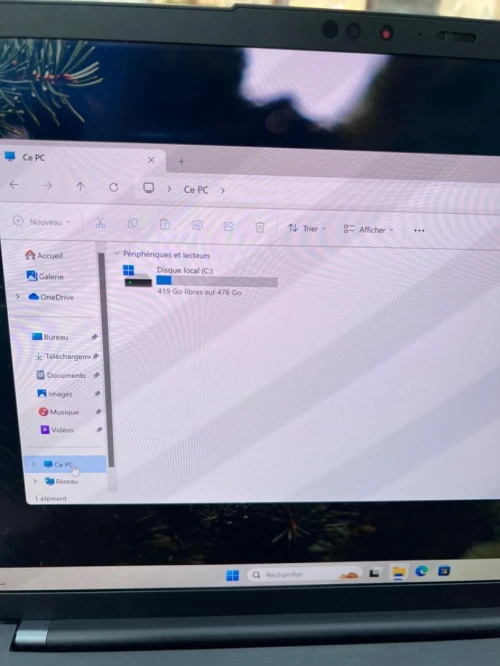Click chevron after Ce PC in address bar
Screen dimensions: 500x666
(x=223, y=191)
